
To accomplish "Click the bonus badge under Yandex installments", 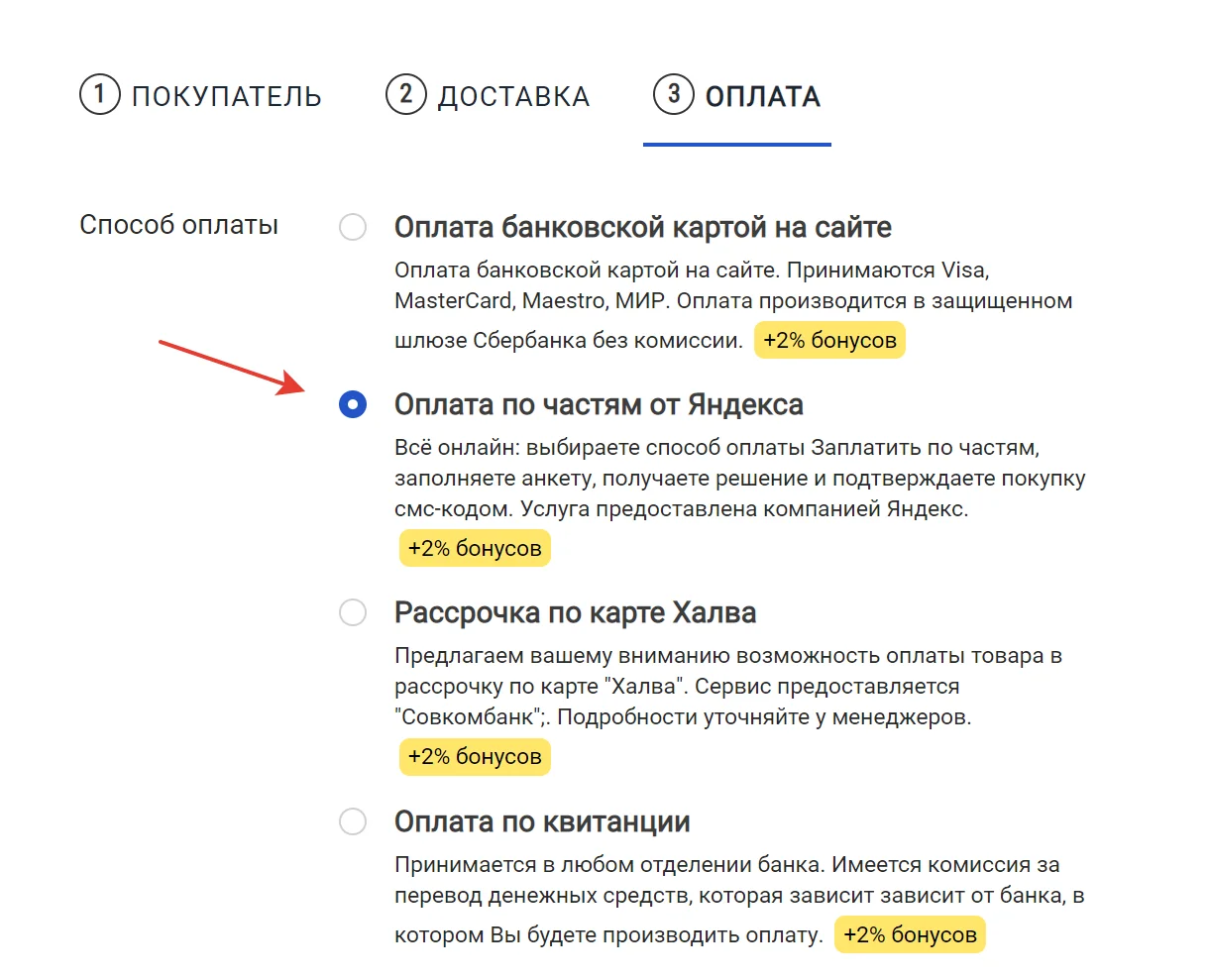I will click(475, 548).
